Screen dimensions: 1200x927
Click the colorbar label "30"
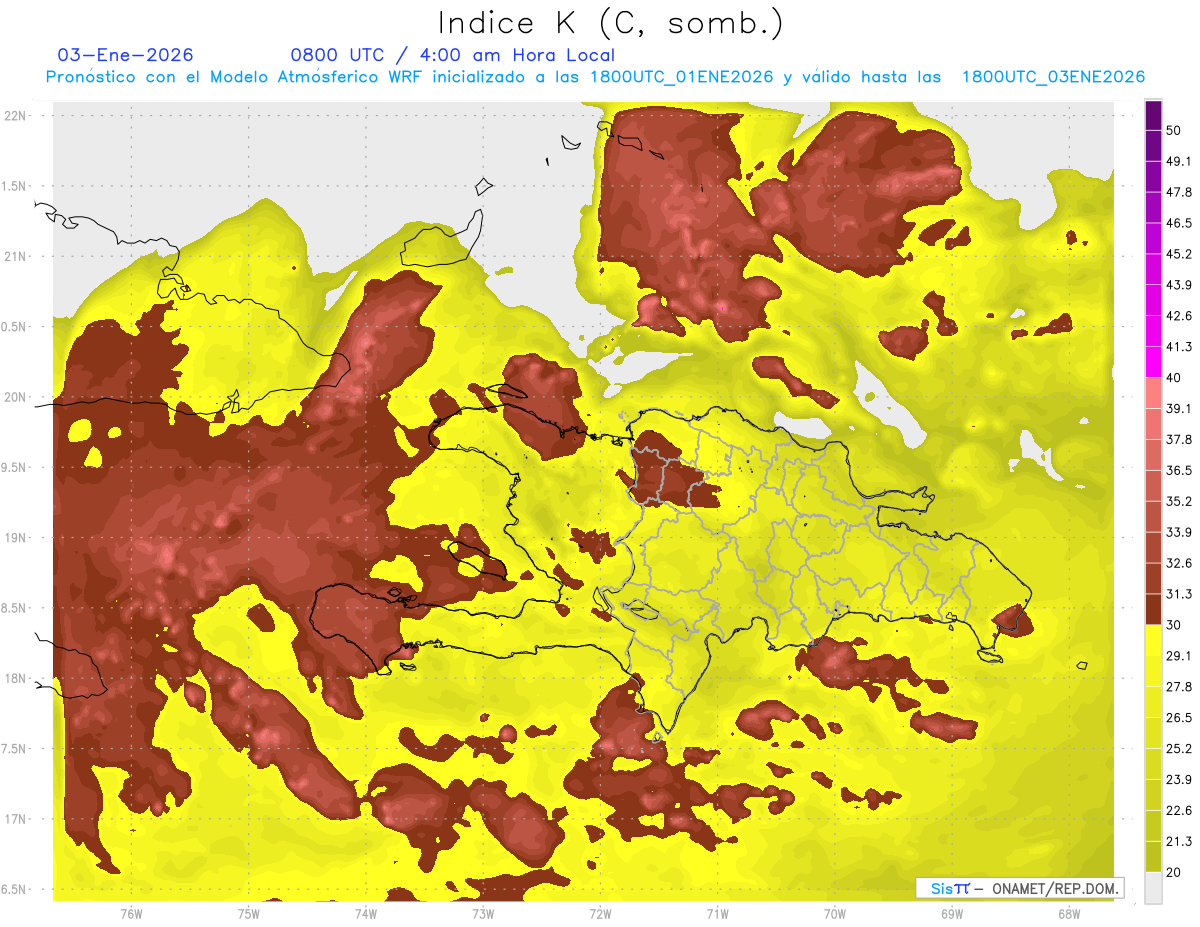[x=1176, y=625]
